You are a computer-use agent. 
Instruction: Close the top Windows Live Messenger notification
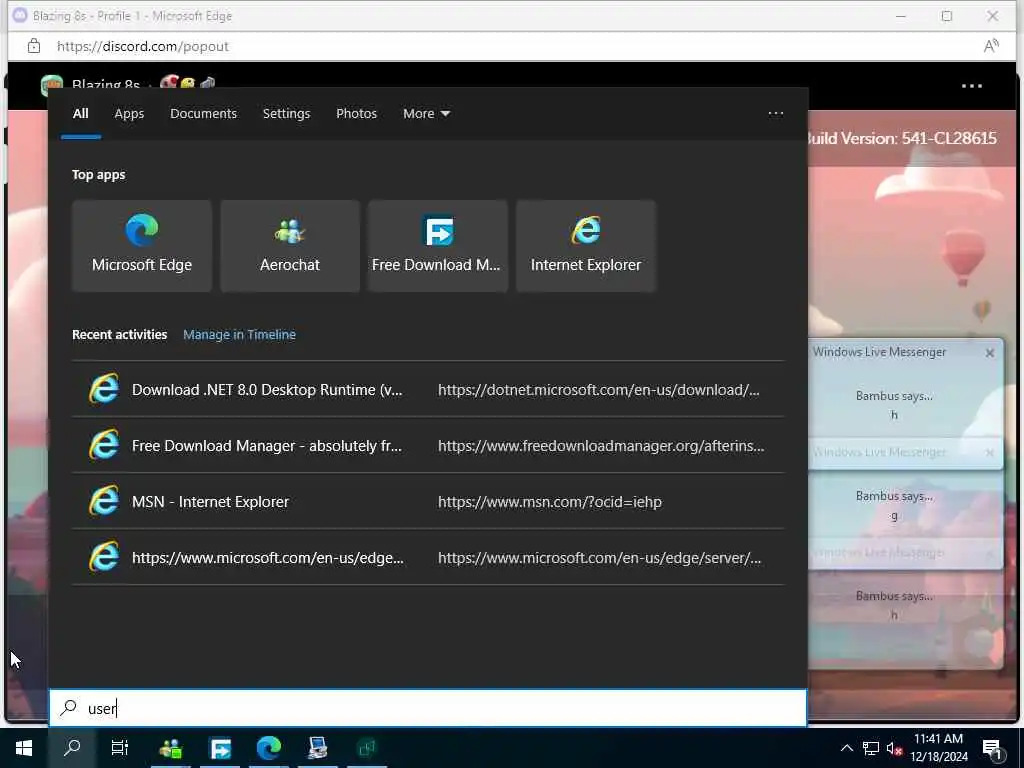point(989,353)
